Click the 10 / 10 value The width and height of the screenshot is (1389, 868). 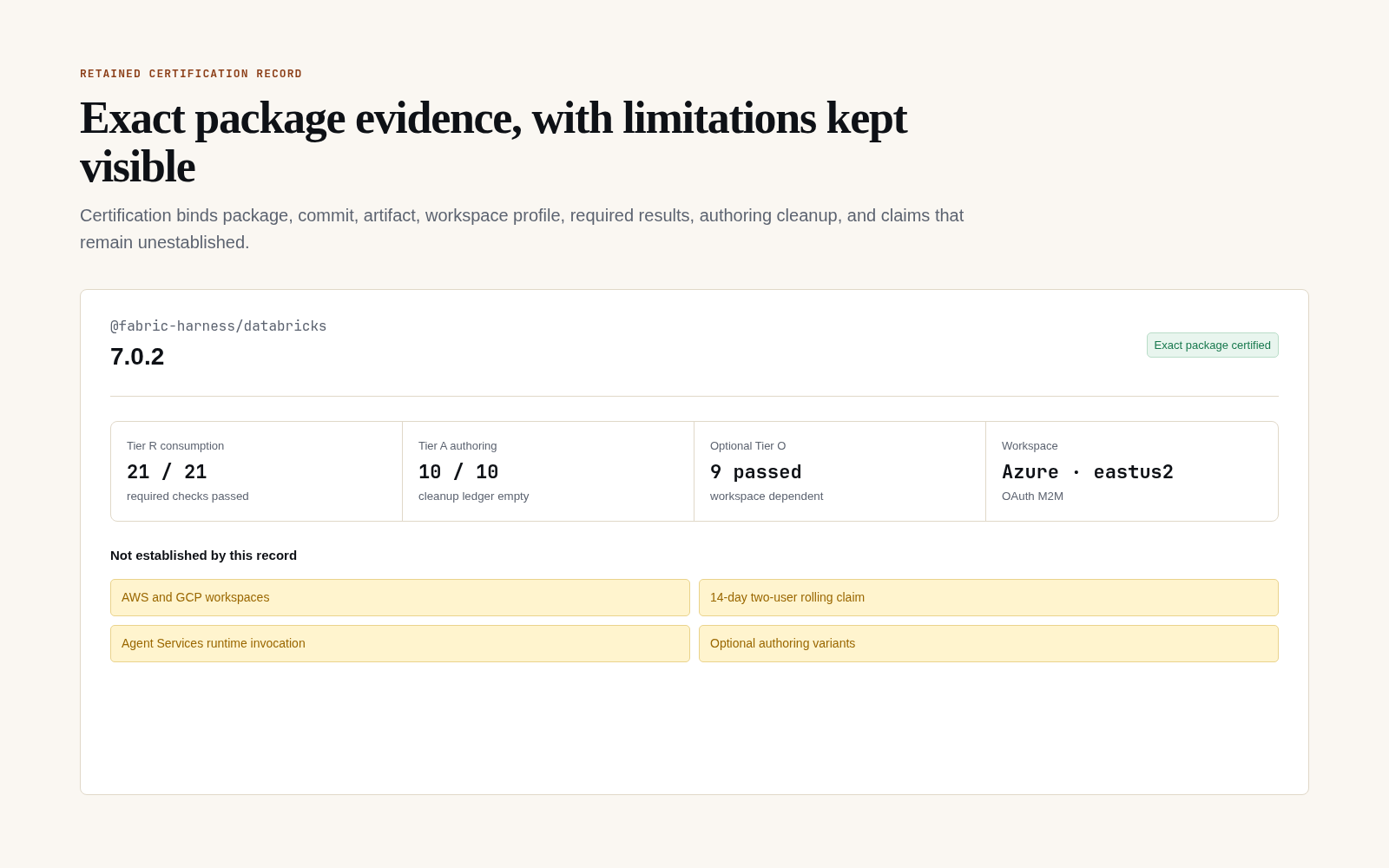tap(458, 472)
